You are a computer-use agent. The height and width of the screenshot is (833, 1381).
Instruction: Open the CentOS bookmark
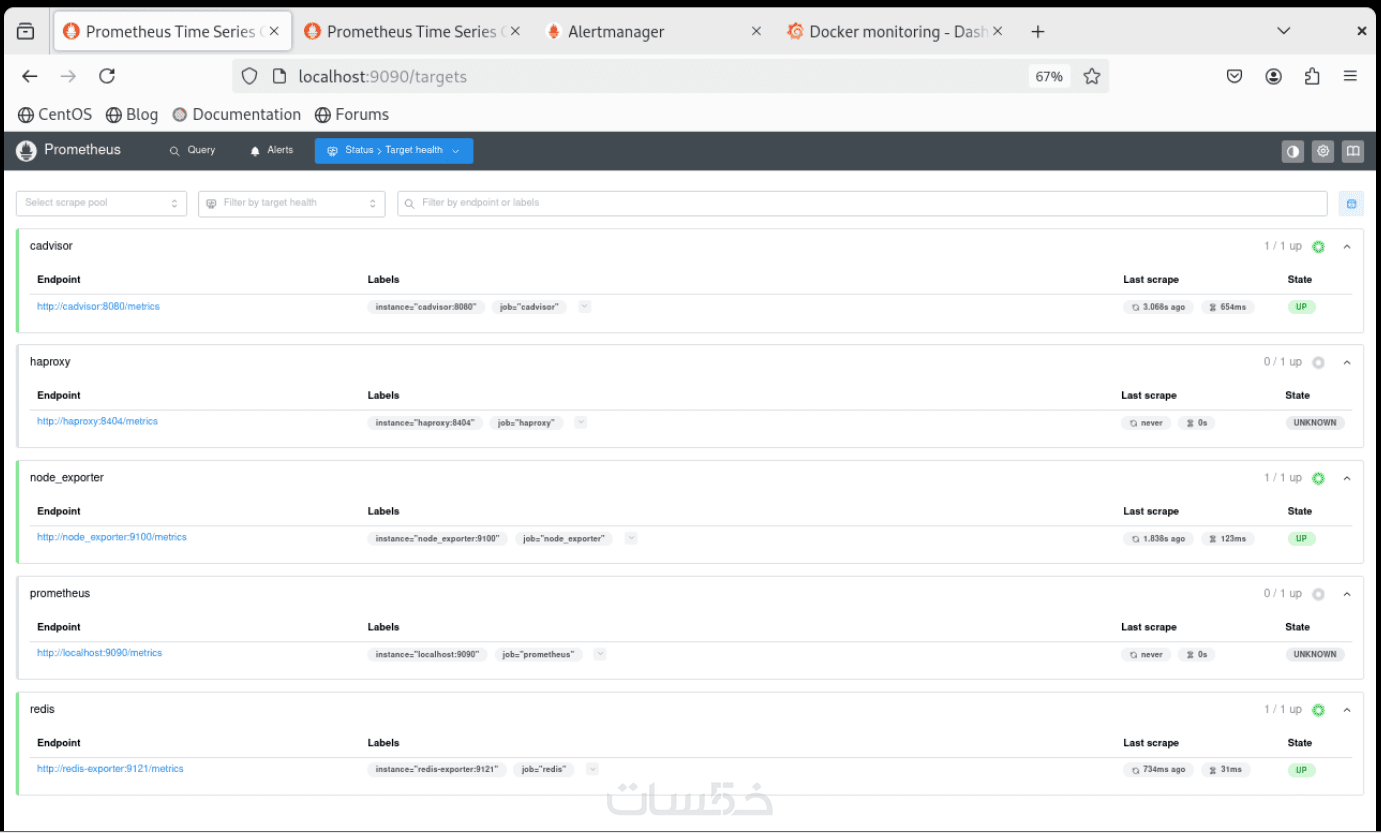pyautogui.click(x=55, y=115)
